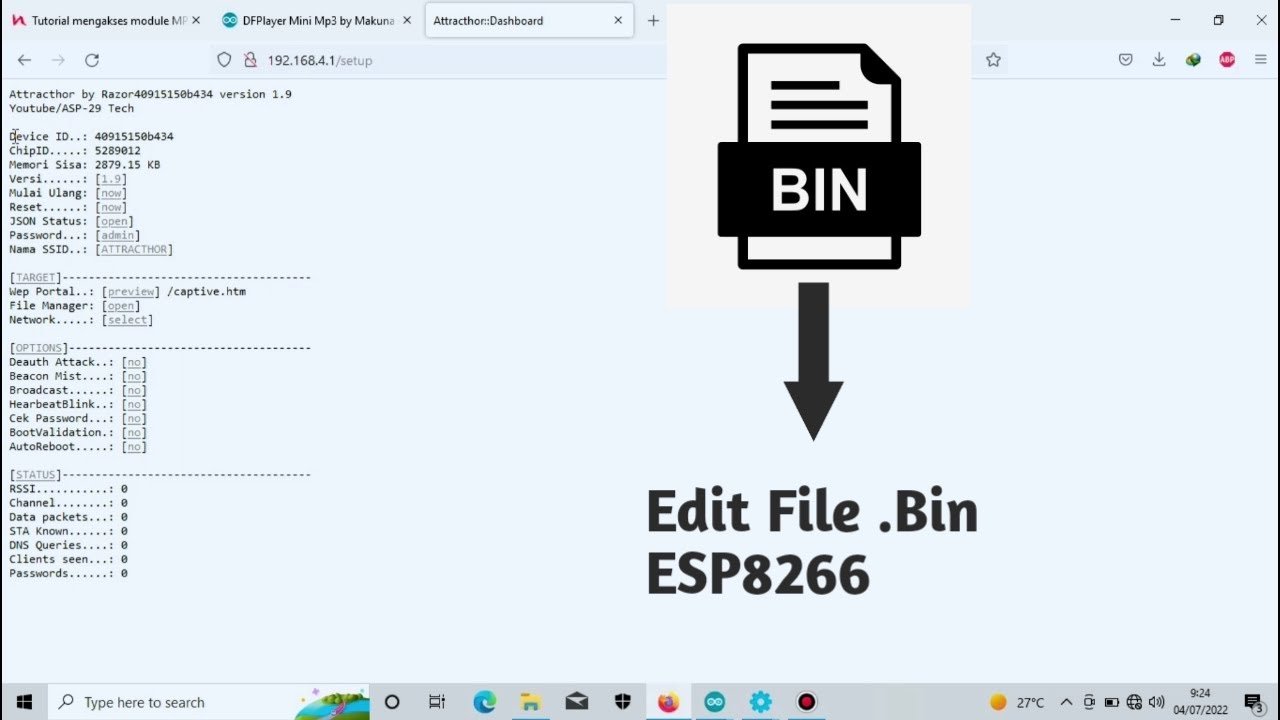The width and height of the screenshot is (1280, 720).
Task: Open the red screen recorder taskbar icon
Action: (806, 702)
